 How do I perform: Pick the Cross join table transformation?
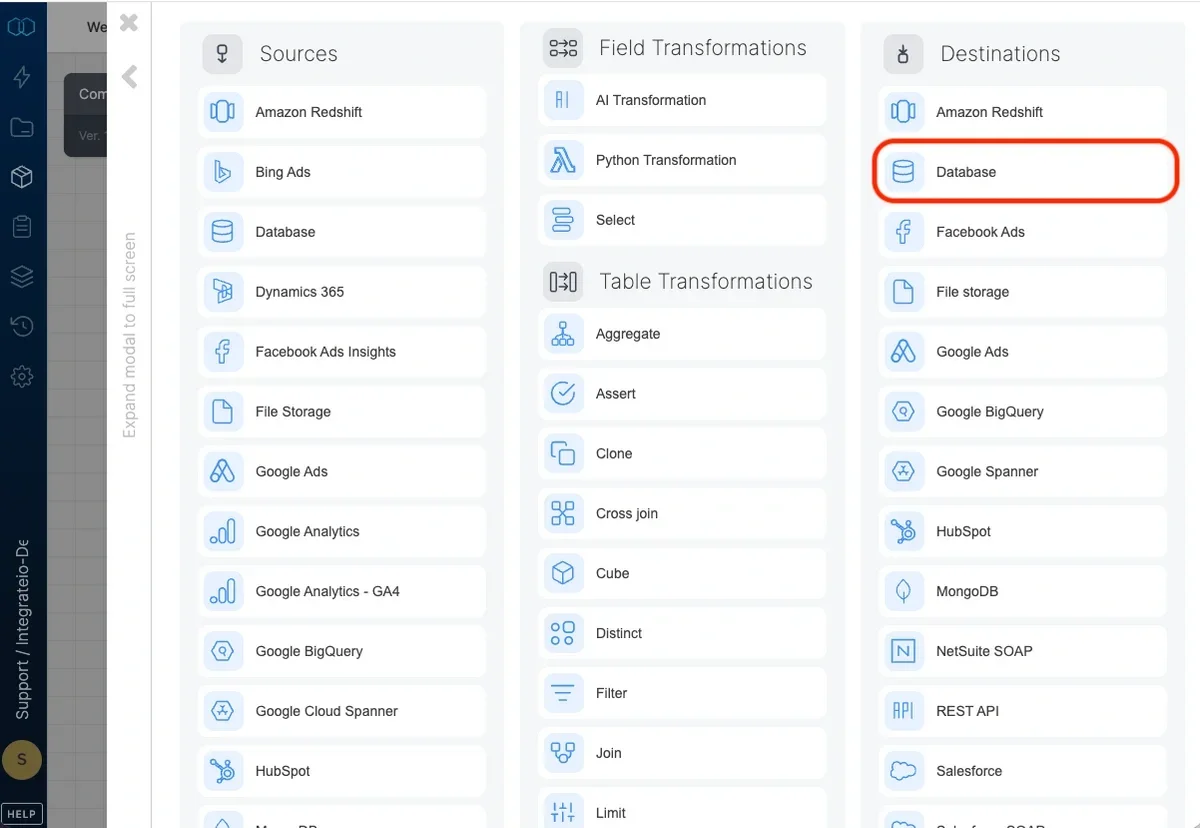pyautogui.click(x=681, y=513)
